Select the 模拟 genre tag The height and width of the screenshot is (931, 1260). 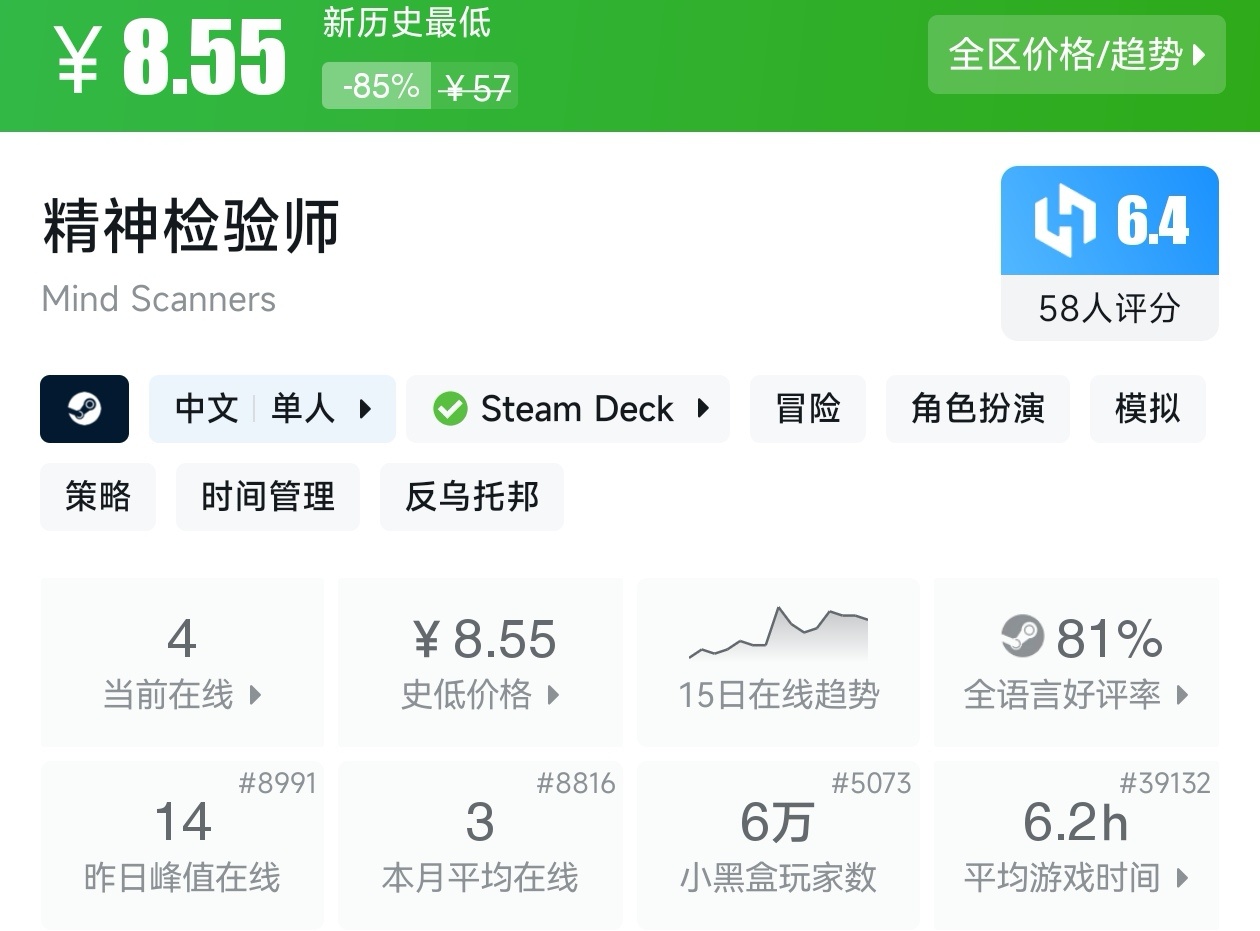[1148, 409]
